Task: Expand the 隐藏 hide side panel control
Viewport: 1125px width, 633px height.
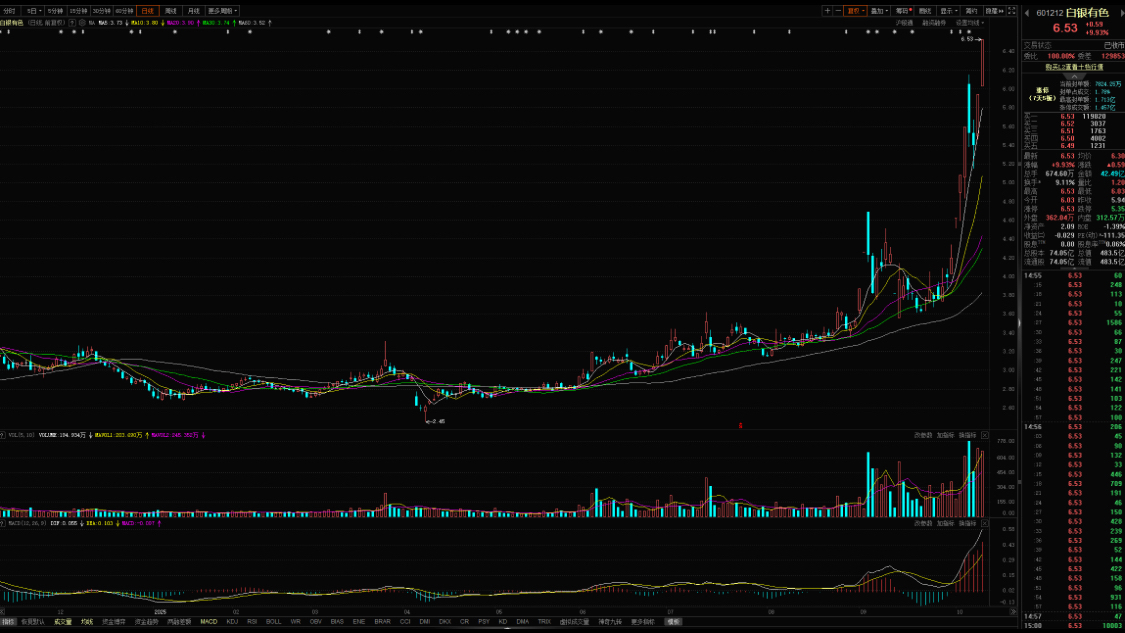Action: (994, 11)
